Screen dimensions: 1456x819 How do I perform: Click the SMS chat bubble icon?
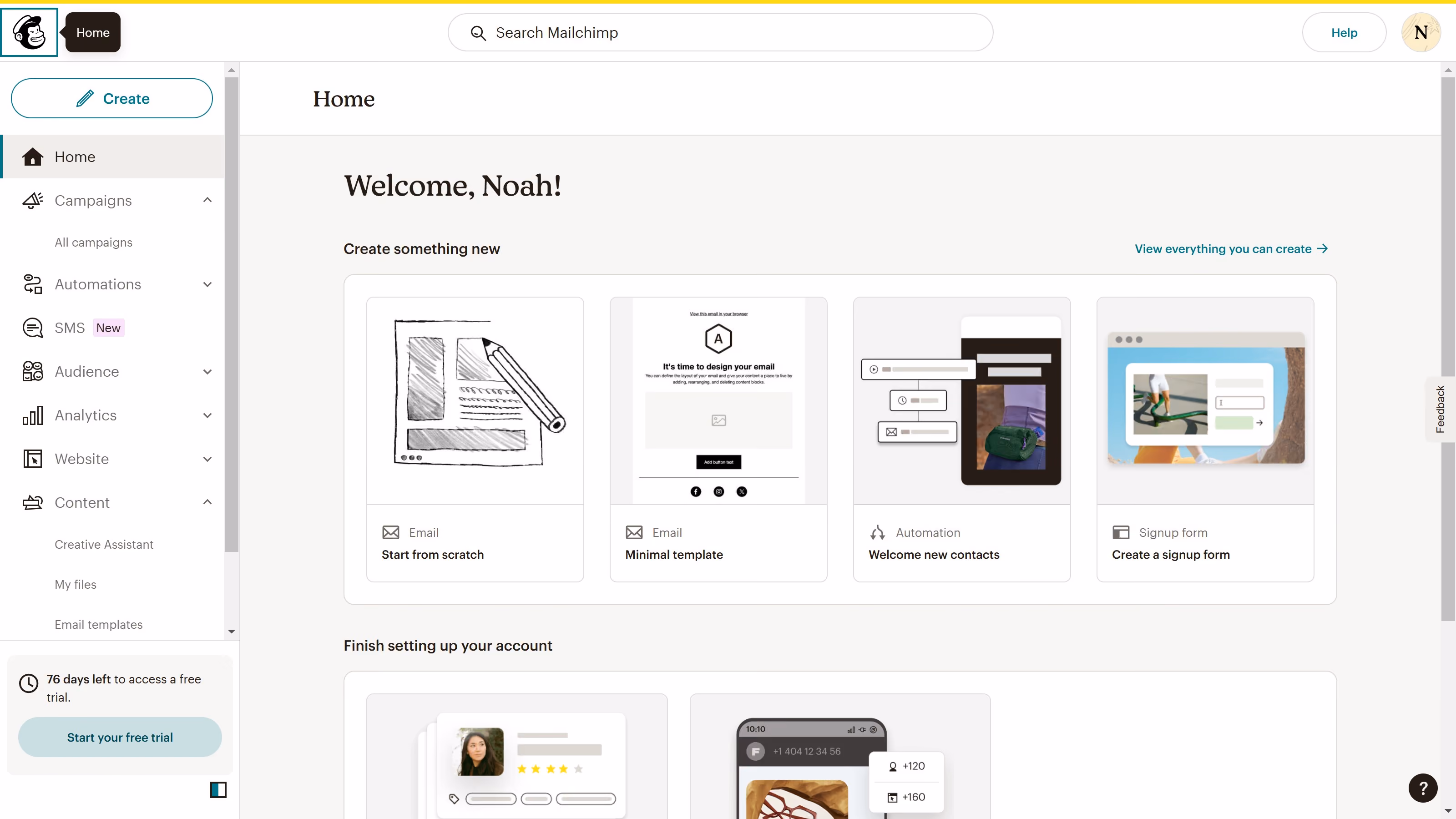[32, 328]
